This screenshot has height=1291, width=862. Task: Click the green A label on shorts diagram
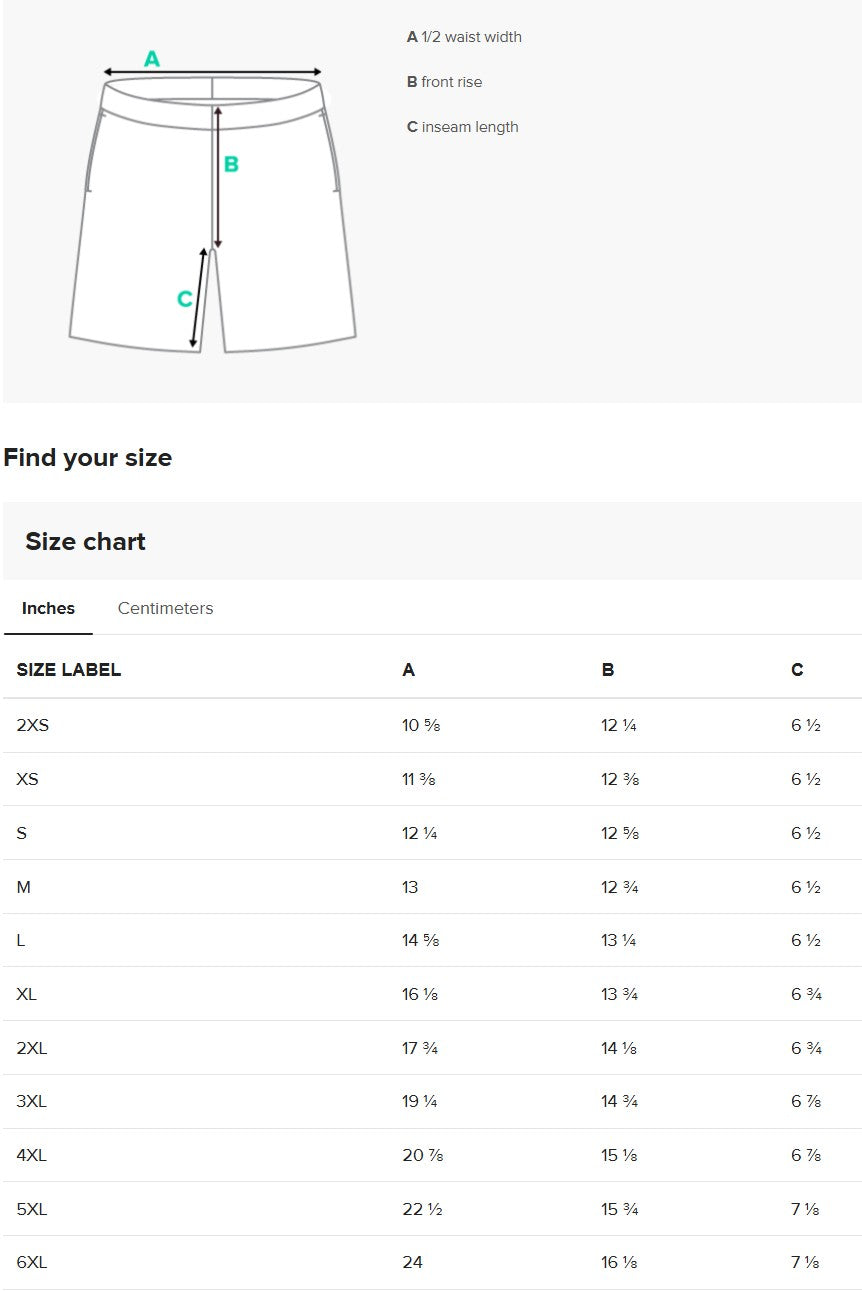152,59
